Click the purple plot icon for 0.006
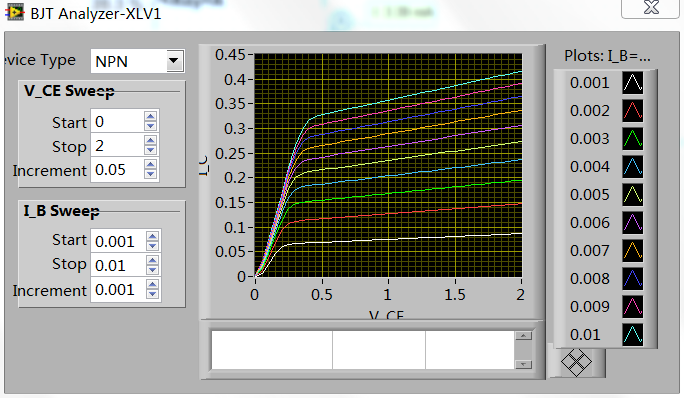The image size is (684, 398). click(633, 223)
